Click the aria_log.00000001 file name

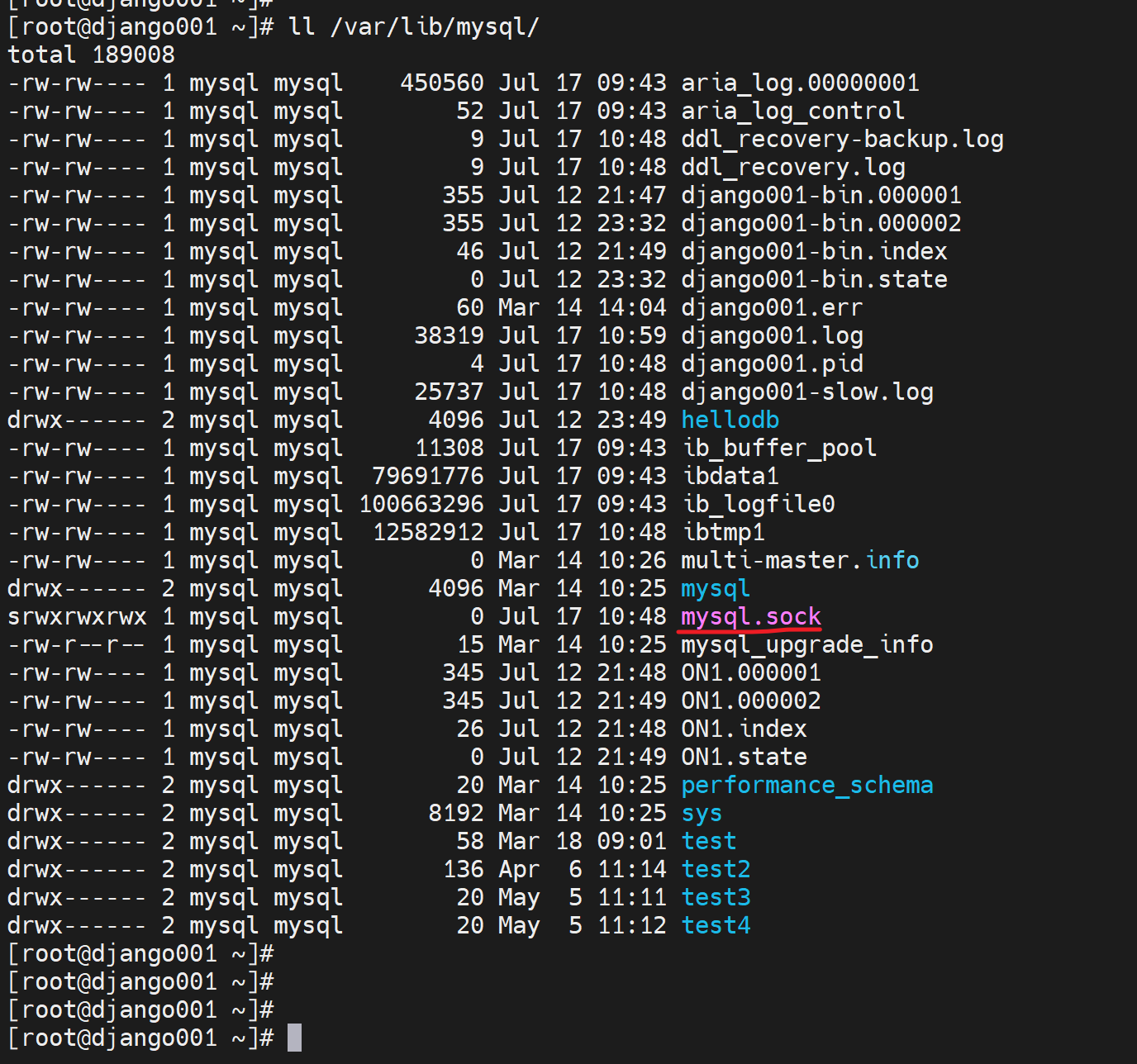click(800, 83)
